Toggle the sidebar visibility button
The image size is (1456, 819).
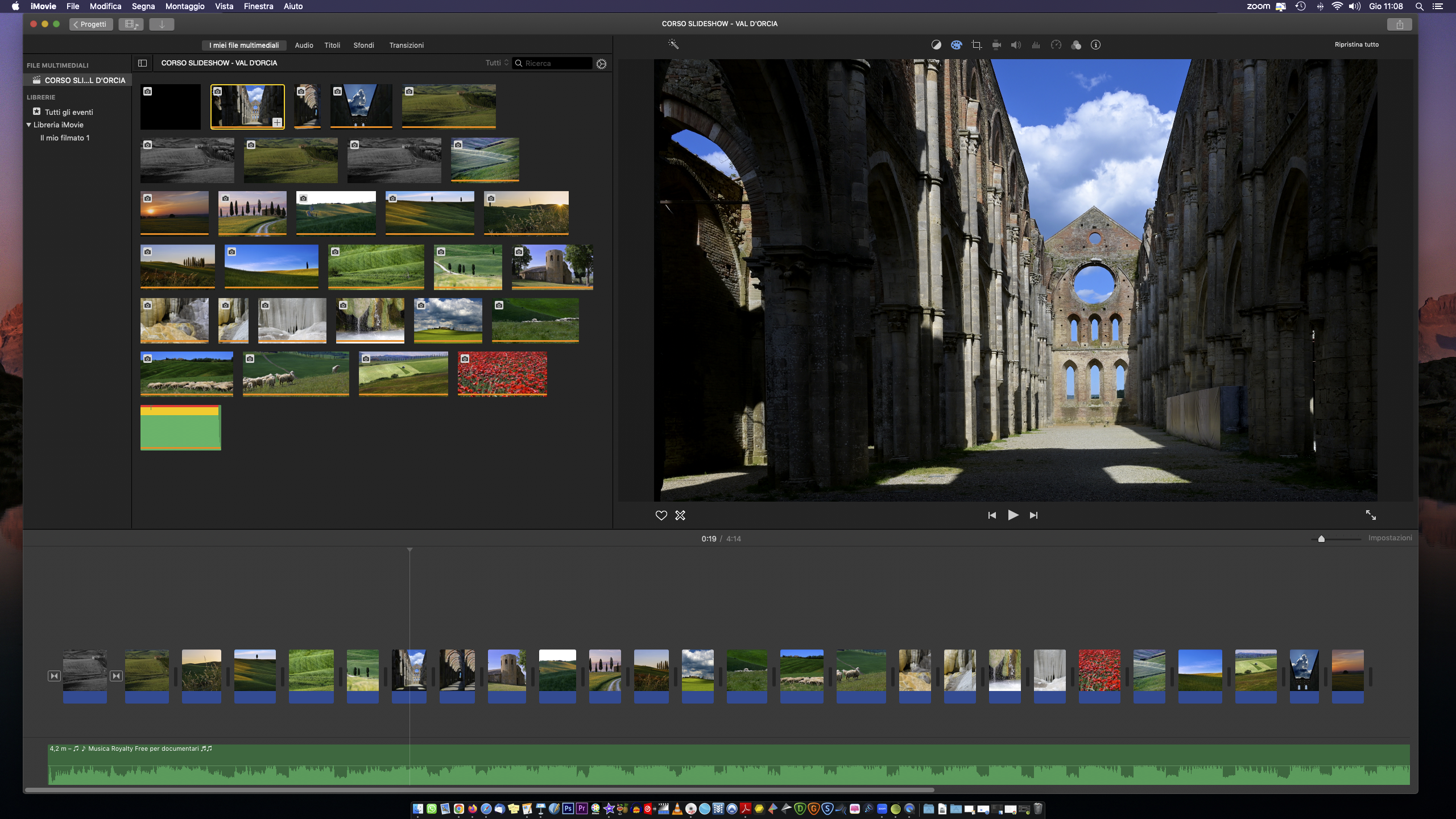tap(142, 63)
